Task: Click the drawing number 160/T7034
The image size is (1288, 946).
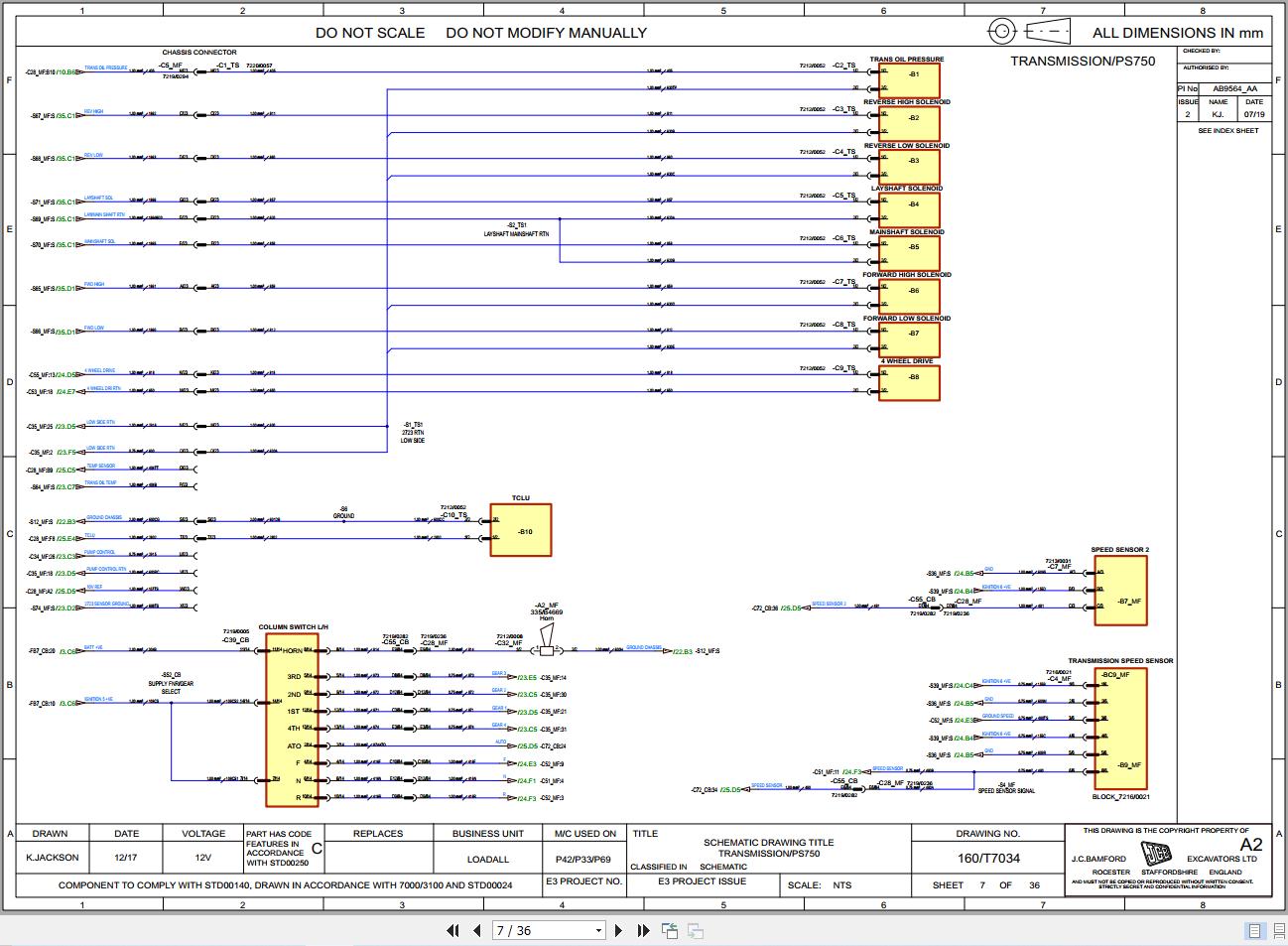Action: (987, 859)
